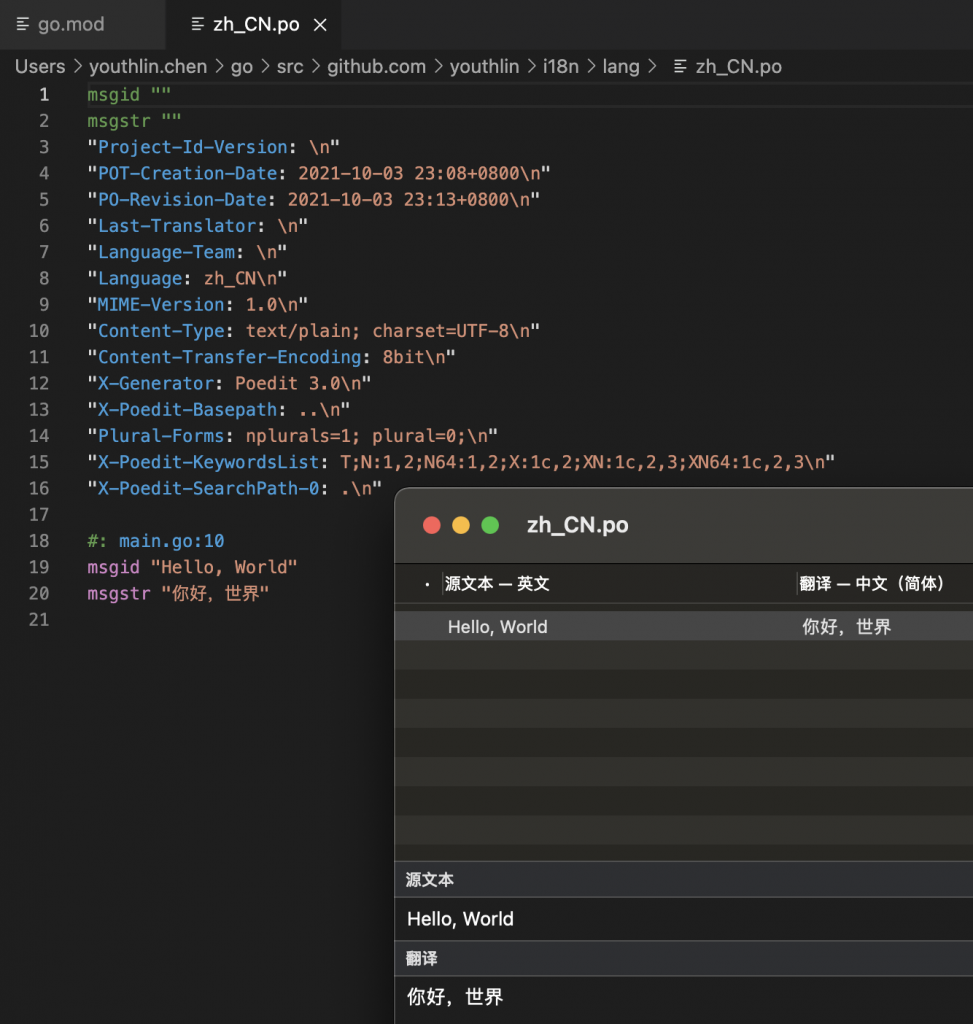Click the zh_CN.po tab file icon
This screenshot has height=1024, width=973.
197,25
